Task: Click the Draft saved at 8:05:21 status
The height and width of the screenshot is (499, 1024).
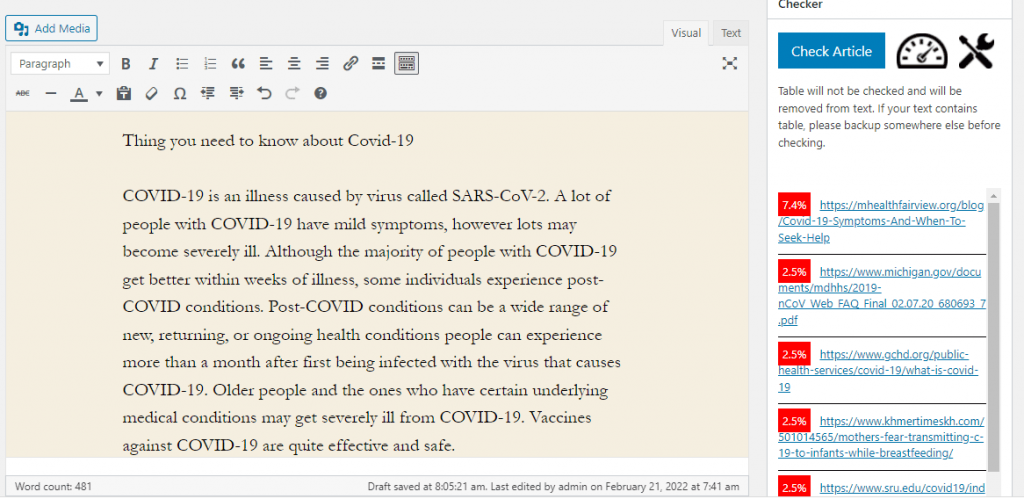Action: [553, 487]
